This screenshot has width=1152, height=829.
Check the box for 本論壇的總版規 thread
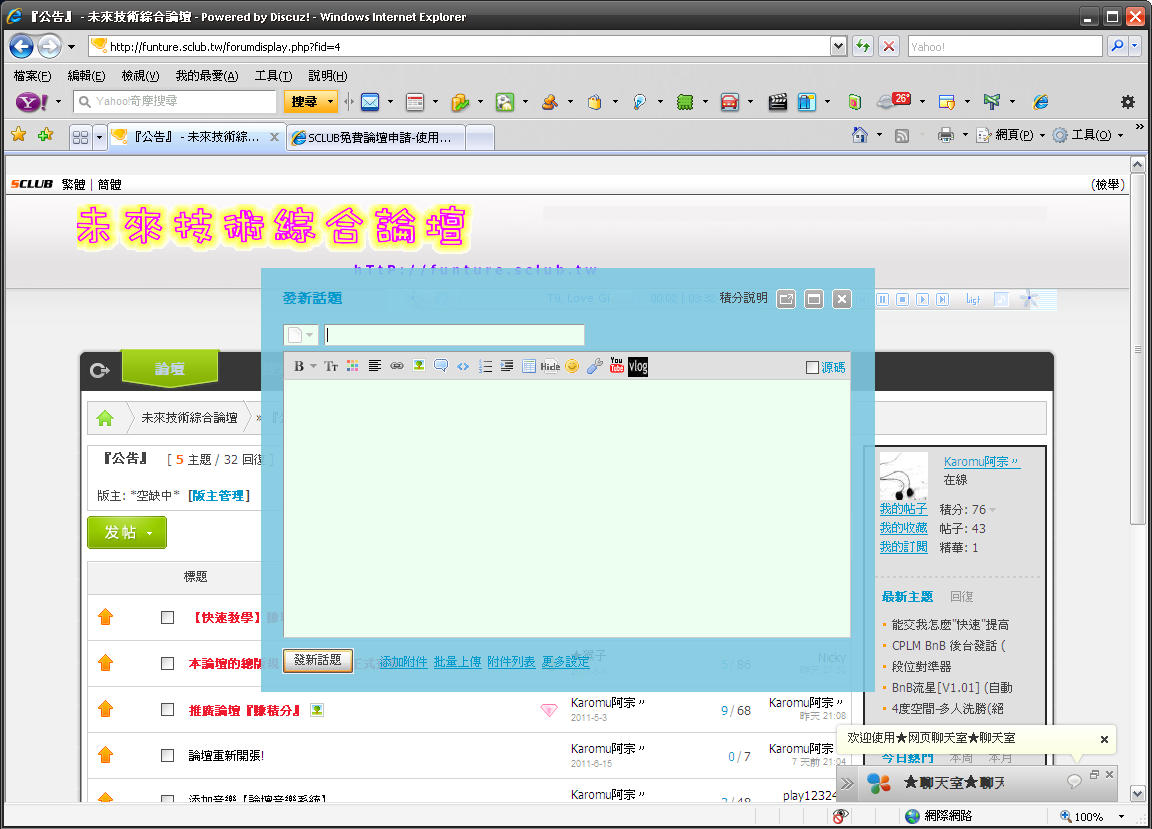coord(168,664)
